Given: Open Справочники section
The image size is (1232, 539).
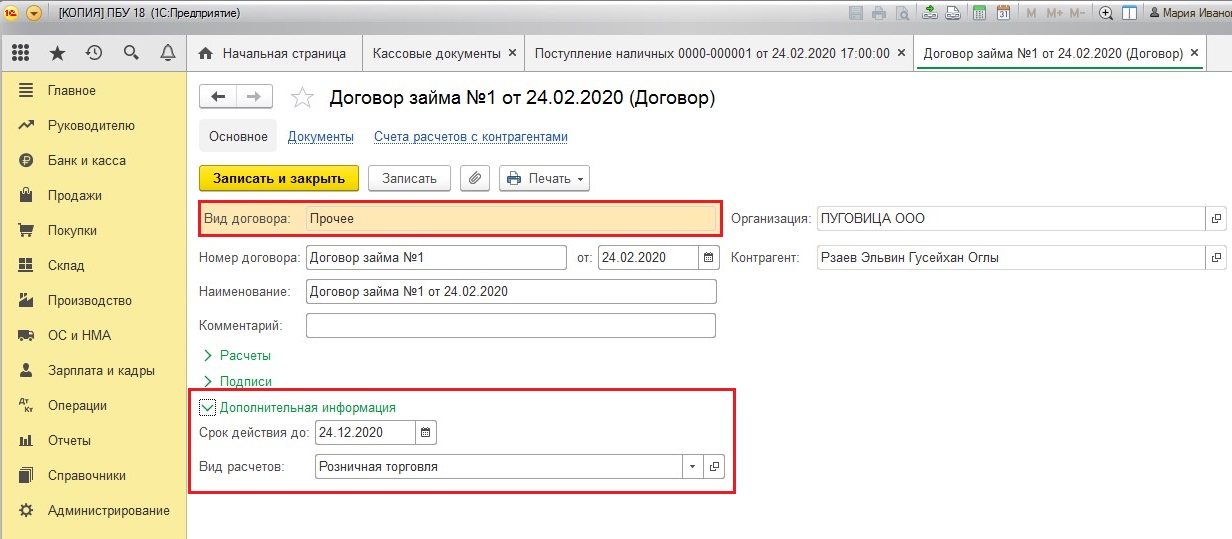Looking at the screenshot, I should (93, 475).
